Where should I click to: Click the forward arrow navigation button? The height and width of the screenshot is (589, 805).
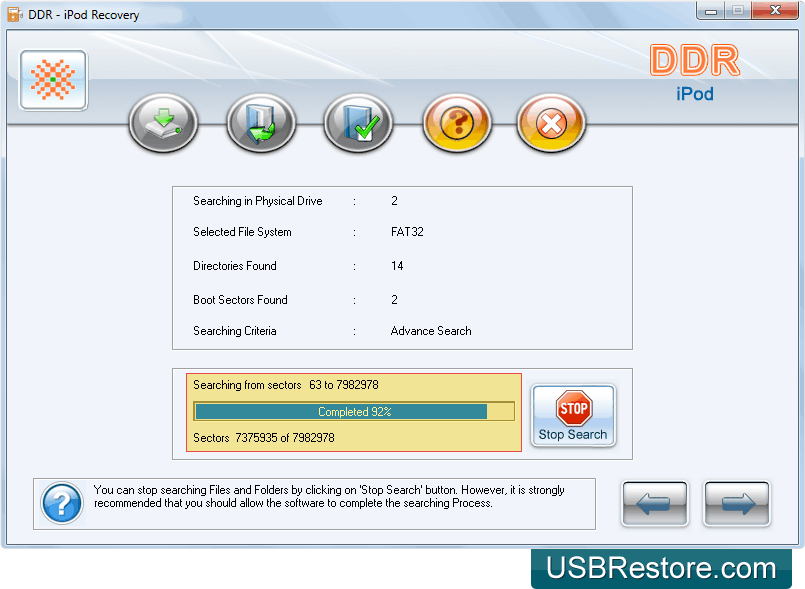point(737,503)
